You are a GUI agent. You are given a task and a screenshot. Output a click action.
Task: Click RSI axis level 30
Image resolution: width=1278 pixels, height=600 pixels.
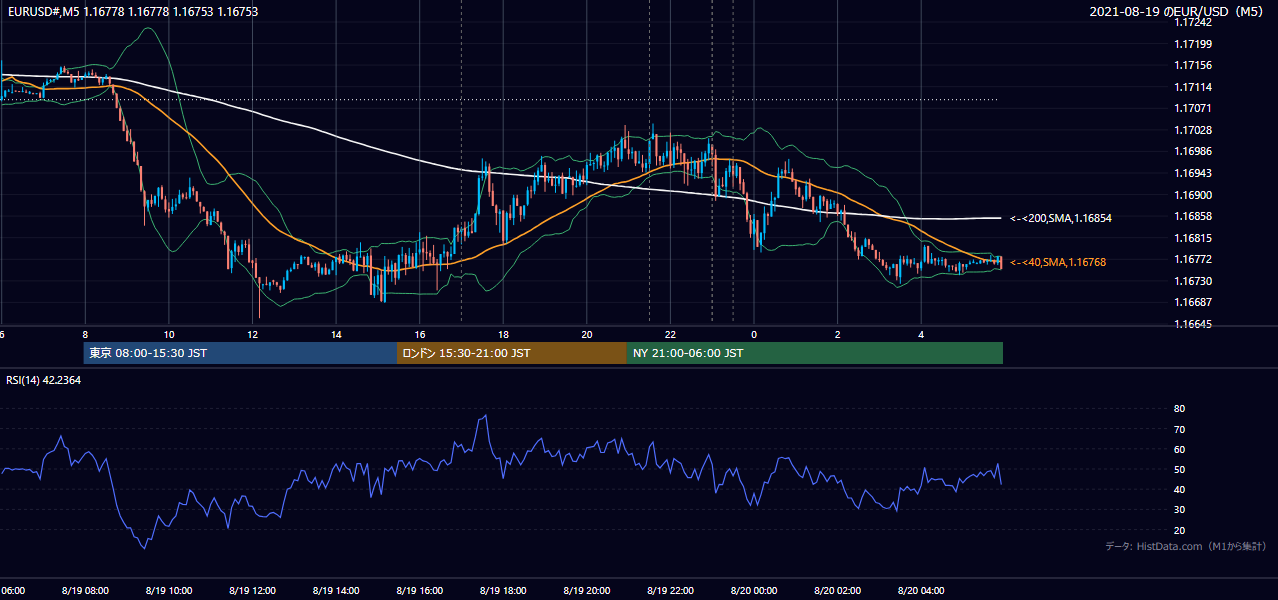(x=1179, y=510)
